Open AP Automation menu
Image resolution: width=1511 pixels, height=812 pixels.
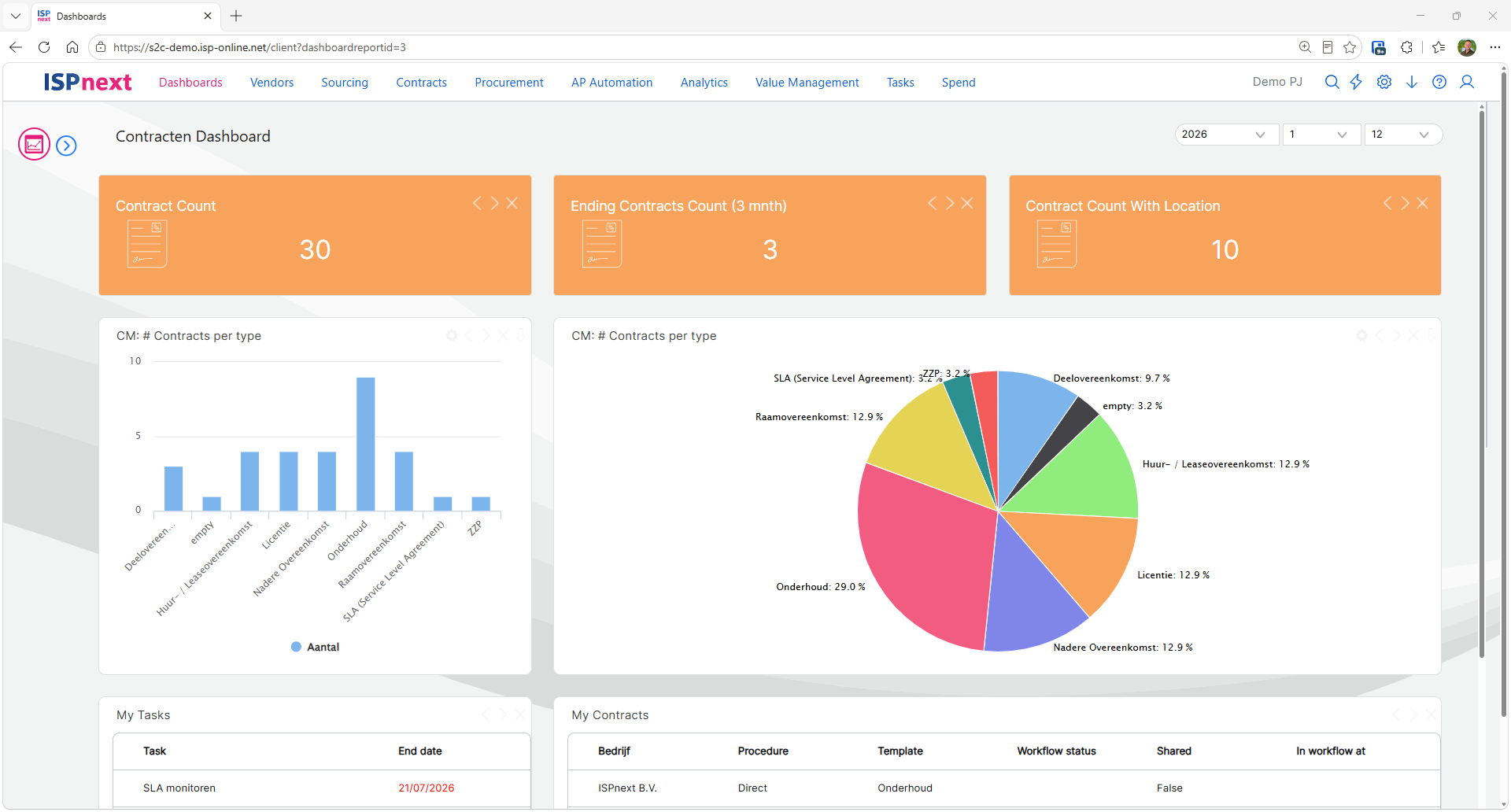pyautogui.click(x=612, y=83)
